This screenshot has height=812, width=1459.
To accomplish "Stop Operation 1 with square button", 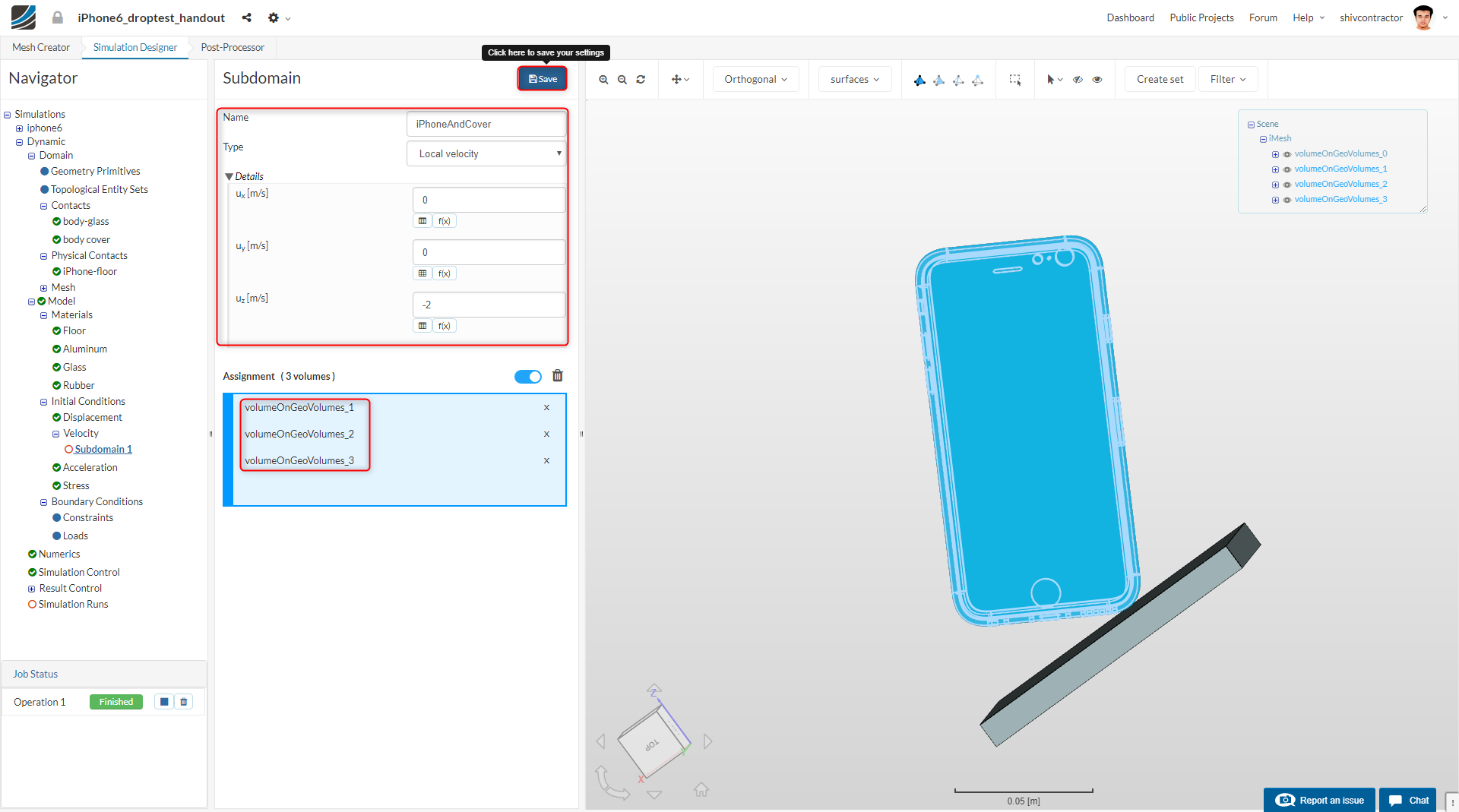I will [164, 702].
